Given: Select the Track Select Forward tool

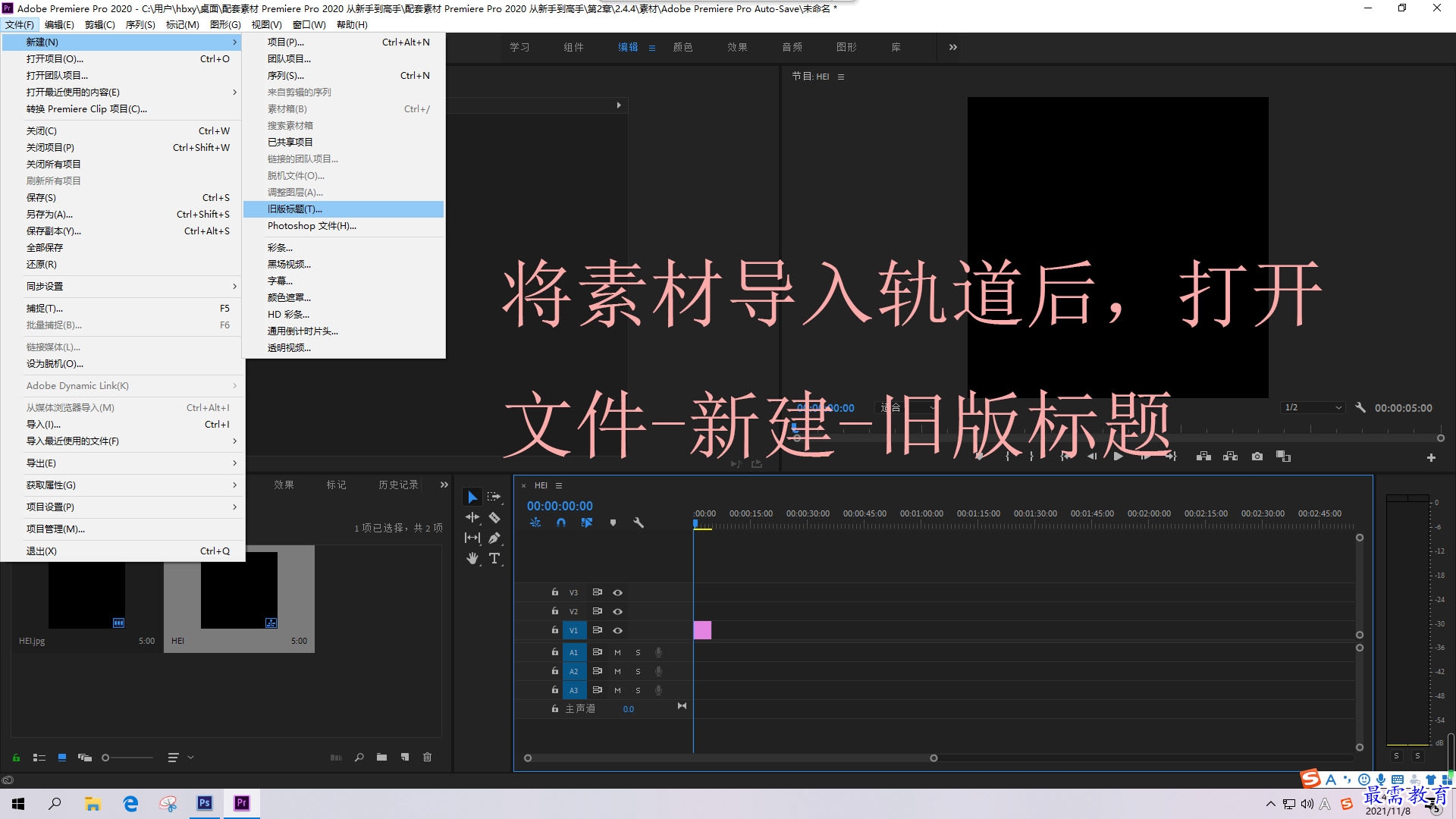Looking at the screenshot, I should (x=494, y=497).
